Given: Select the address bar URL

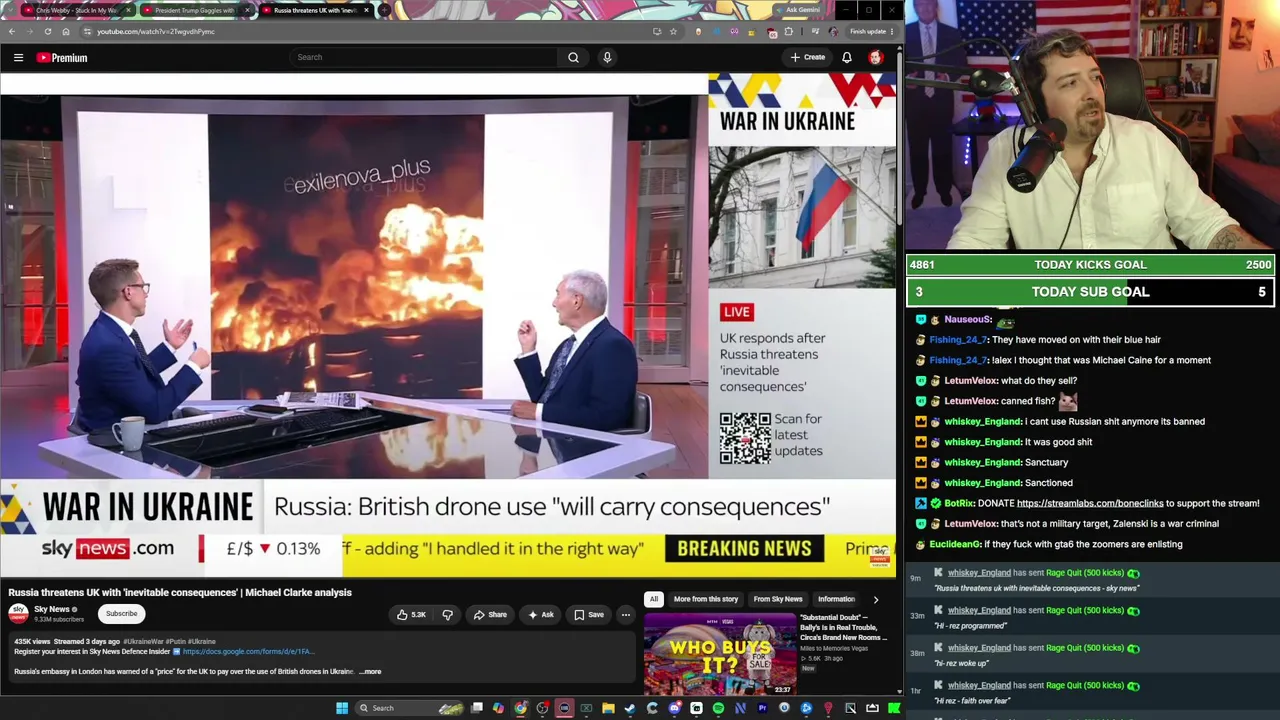Looking at the screenshot, I should point(156,32).
